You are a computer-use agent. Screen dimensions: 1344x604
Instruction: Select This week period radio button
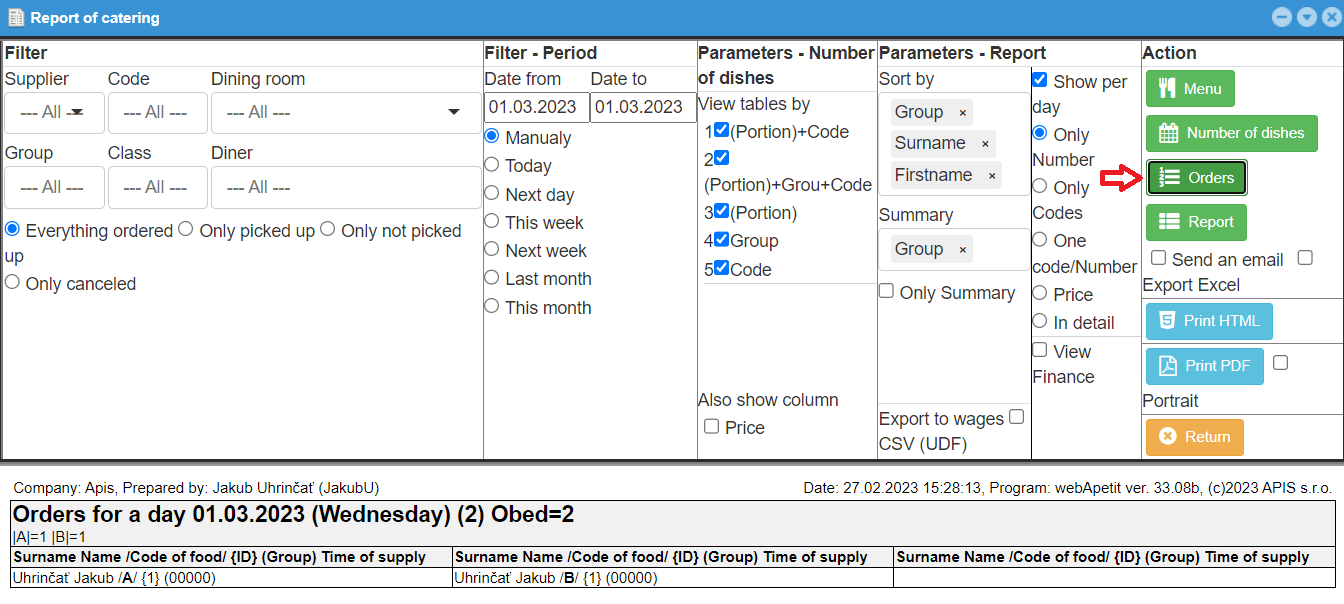(491, 222)
